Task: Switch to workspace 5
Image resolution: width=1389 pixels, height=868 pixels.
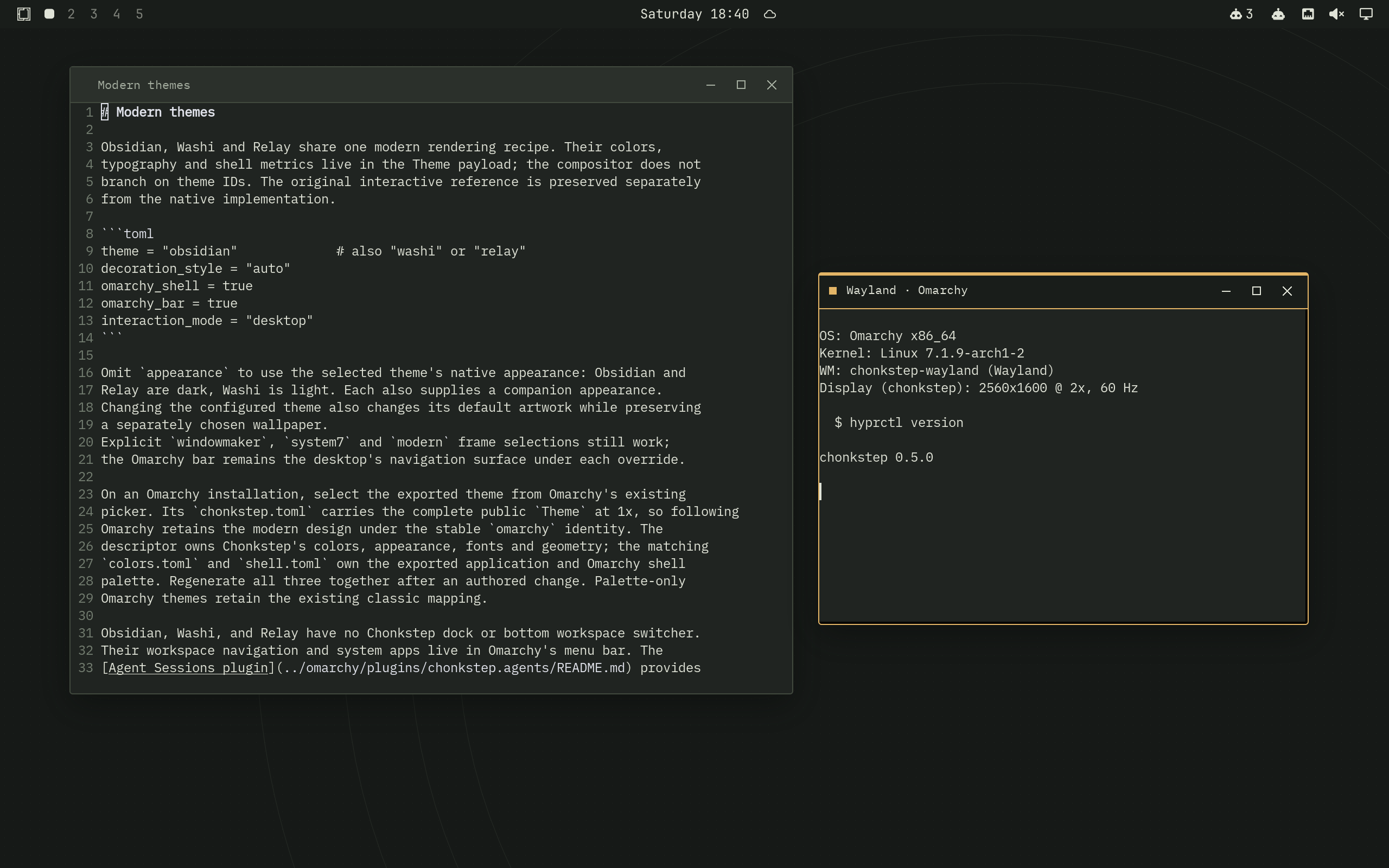Action: click(x=139, y=14)
